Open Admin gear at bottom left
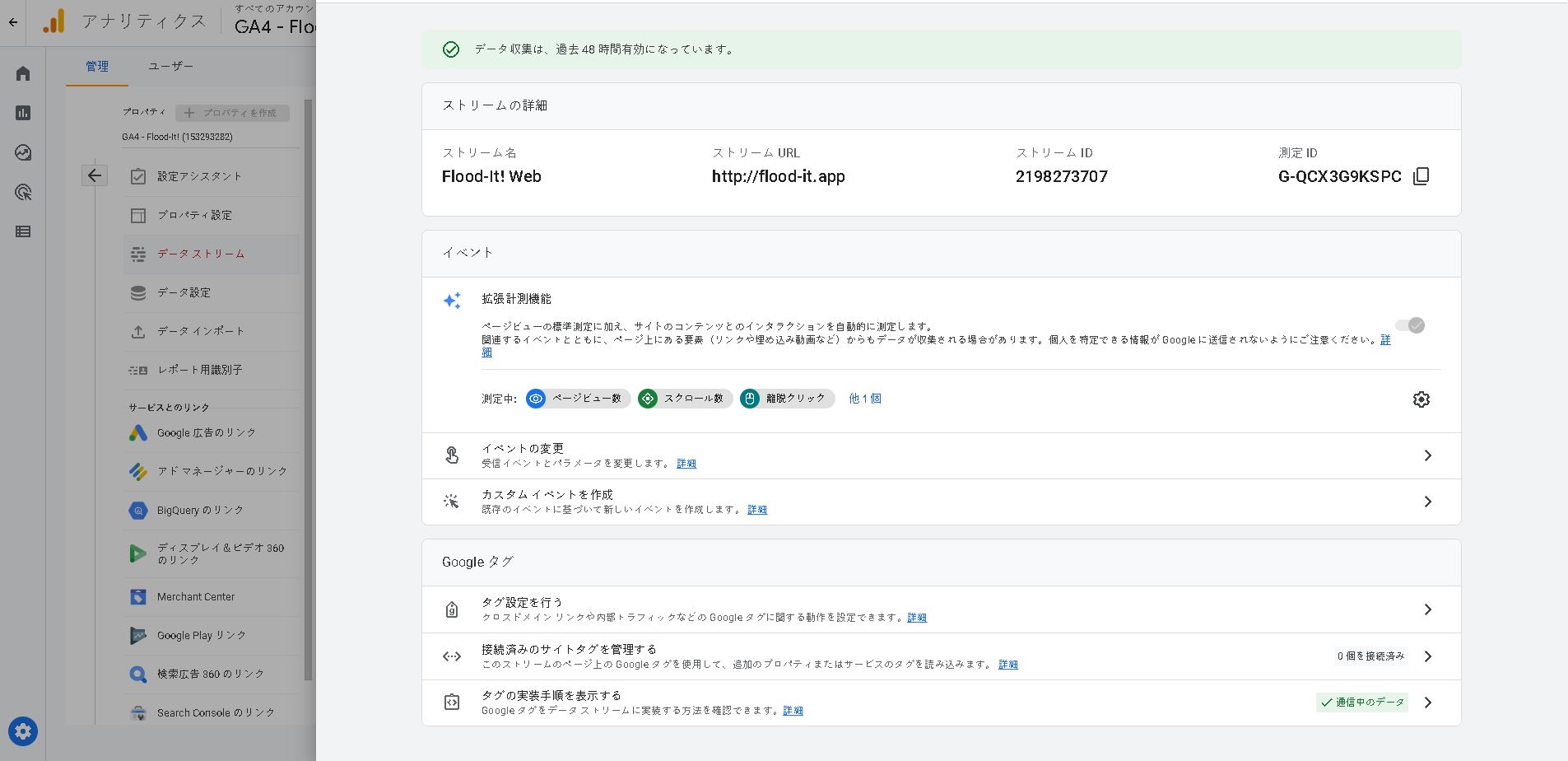 coord(23,731)
